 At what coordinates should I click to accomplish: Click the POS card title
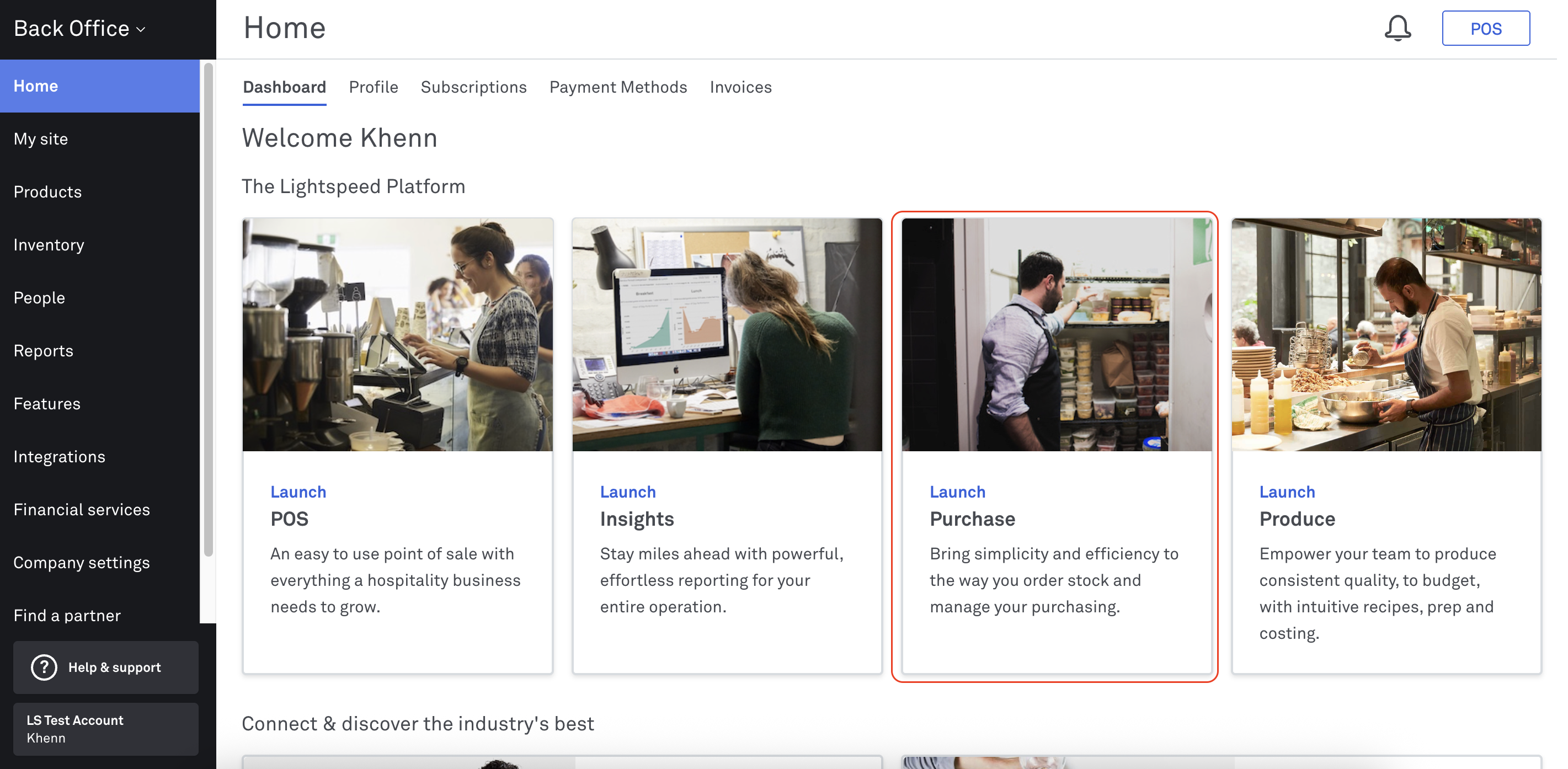pyautogui.click(x=290, y=519)
